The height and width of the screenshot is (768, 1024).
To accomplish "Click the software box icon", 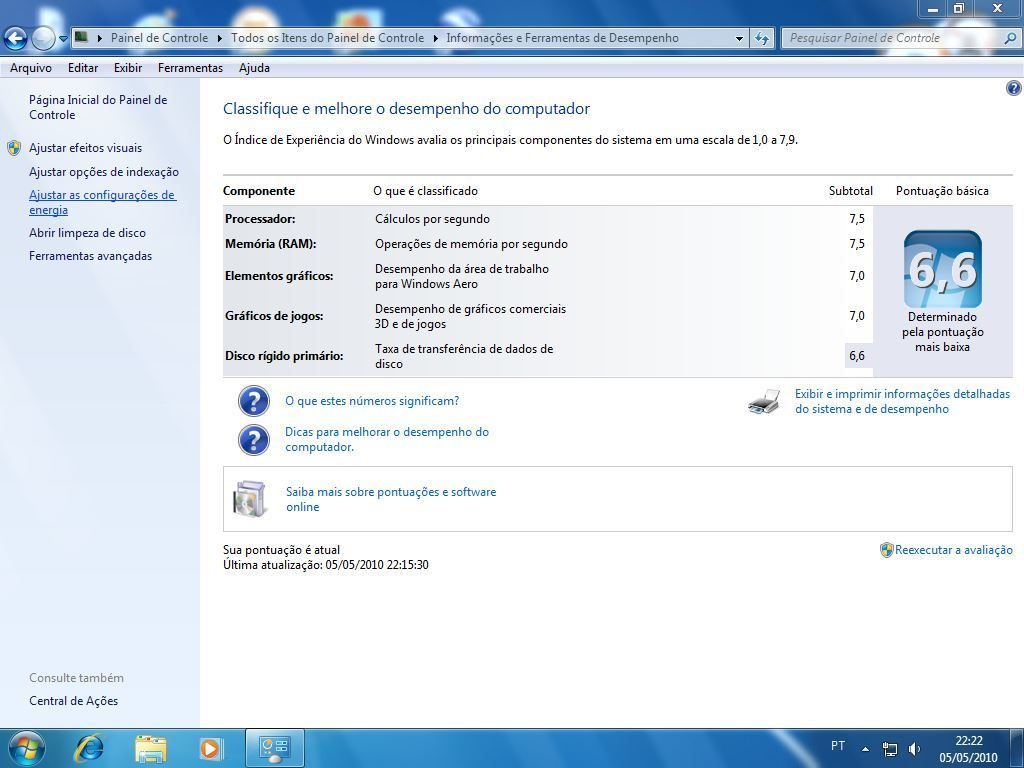I will coord(250,499).
